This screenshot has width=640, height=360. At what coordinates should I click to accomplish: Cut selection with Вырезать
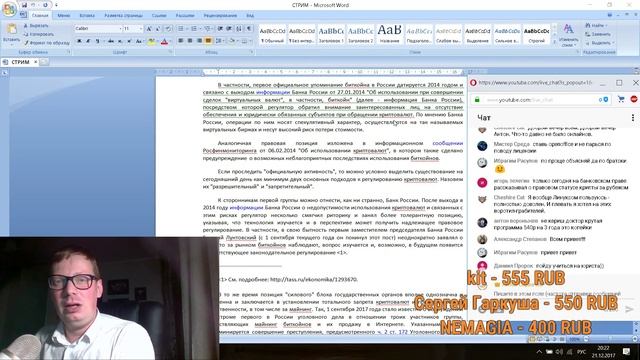[x=36, y=26]
